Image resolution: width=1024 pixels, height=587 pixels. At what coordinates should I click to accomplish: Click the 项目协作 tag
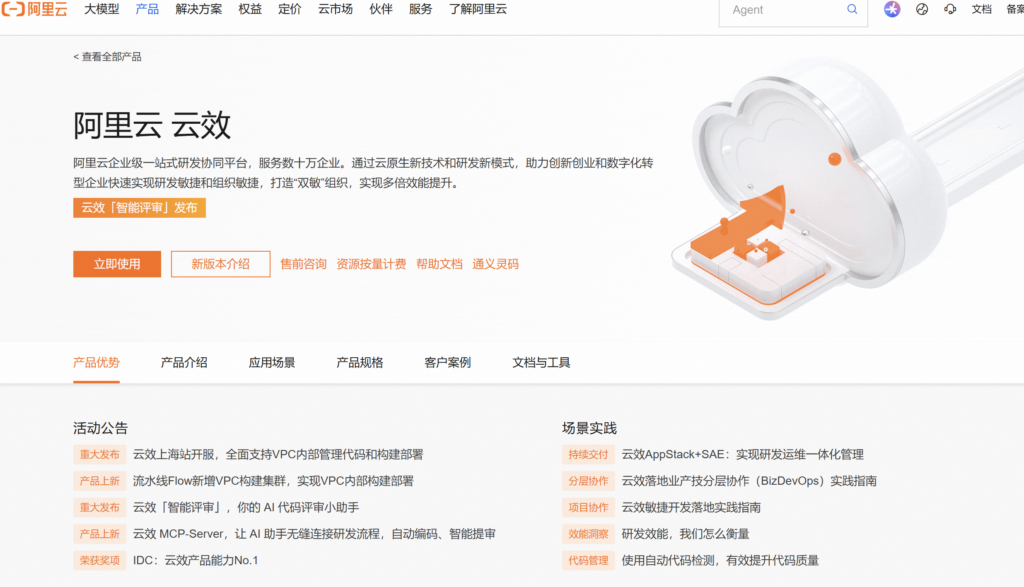(588, 507)
